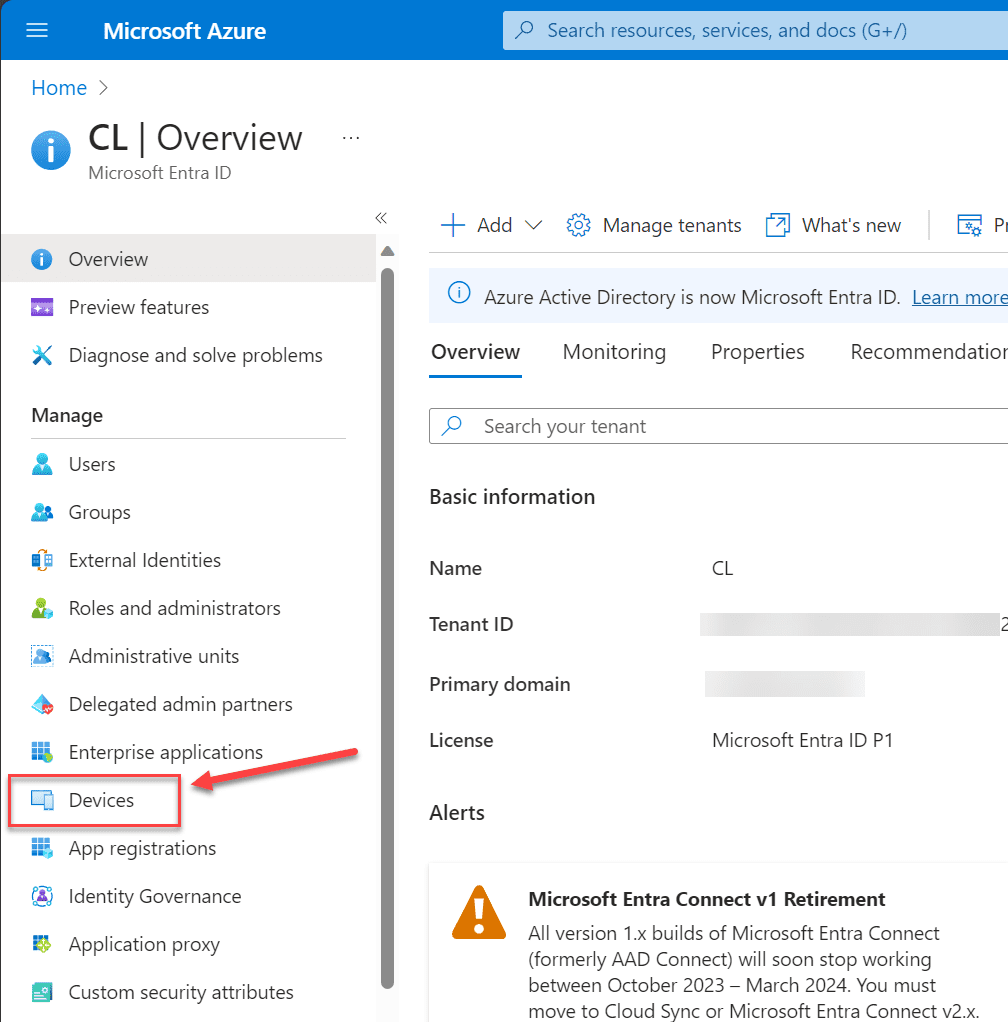Click the breadcrumb chevron after Home
The width and height of the screenshot is (1008, 1022).
(103, 88)
